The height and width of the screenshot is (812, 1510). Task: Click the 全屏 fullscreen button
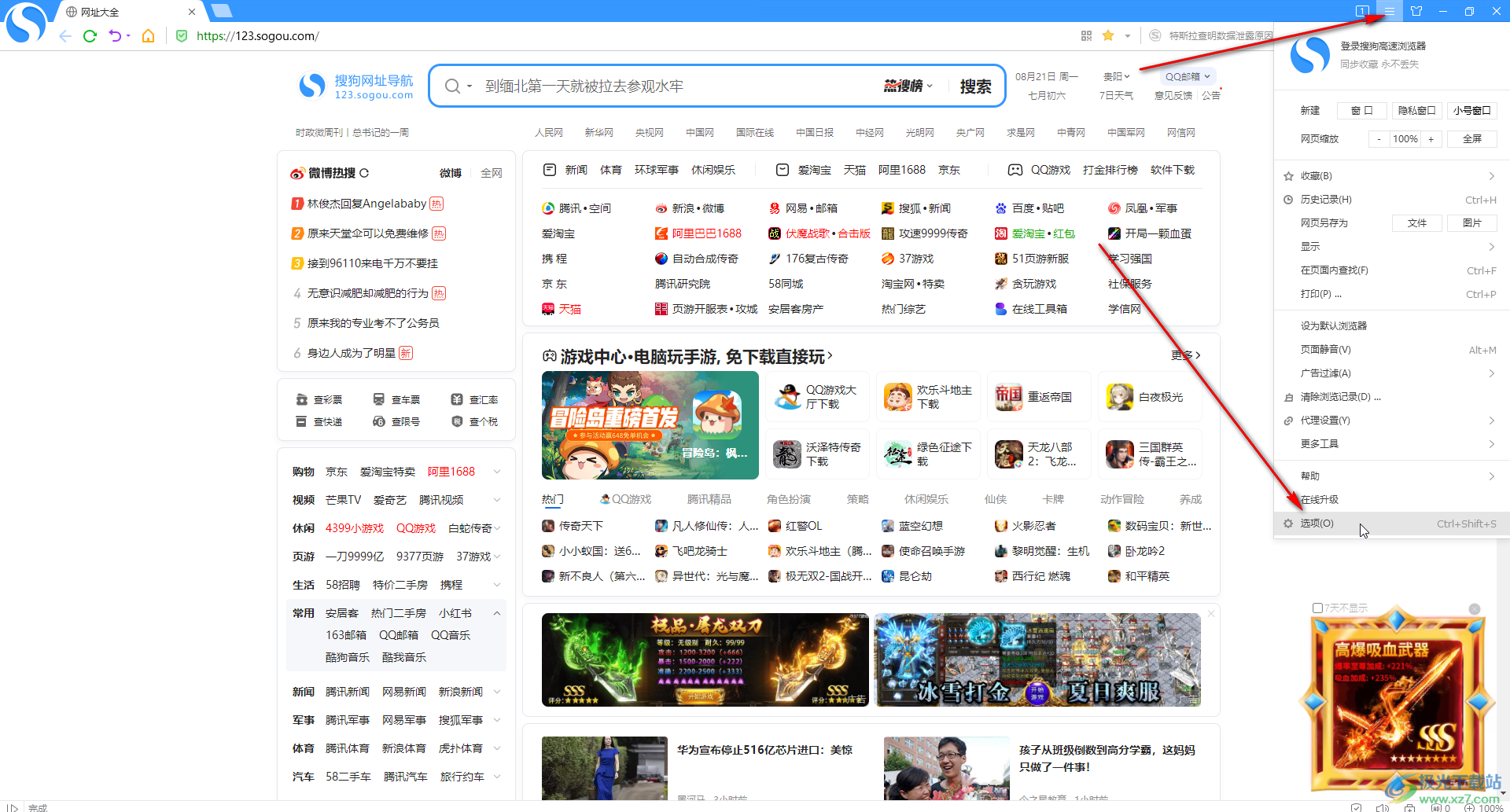point(1471,139)
